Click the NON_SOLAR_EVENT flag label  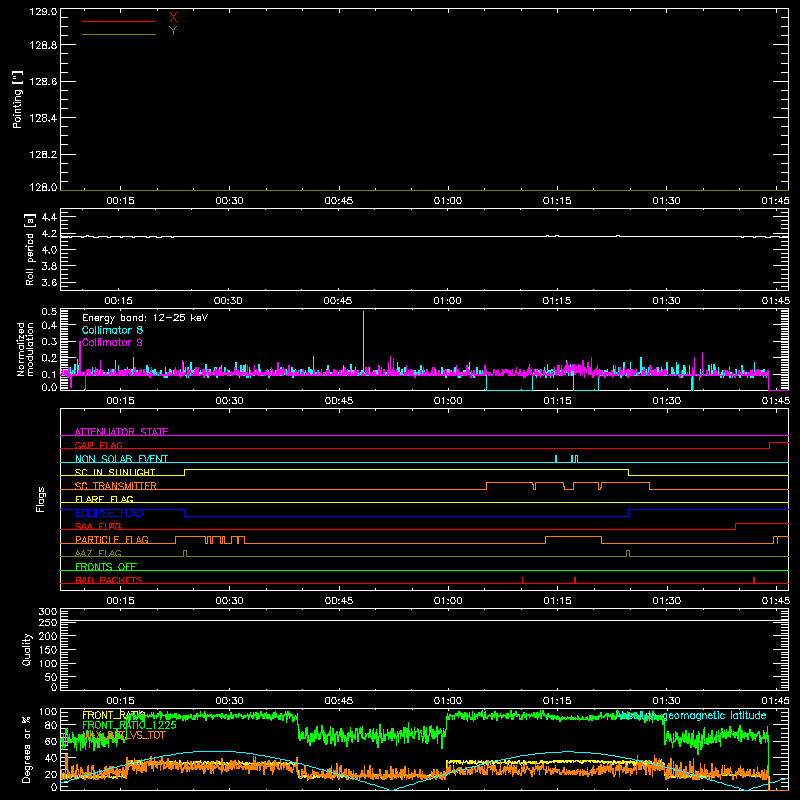[x=121, y=459]
